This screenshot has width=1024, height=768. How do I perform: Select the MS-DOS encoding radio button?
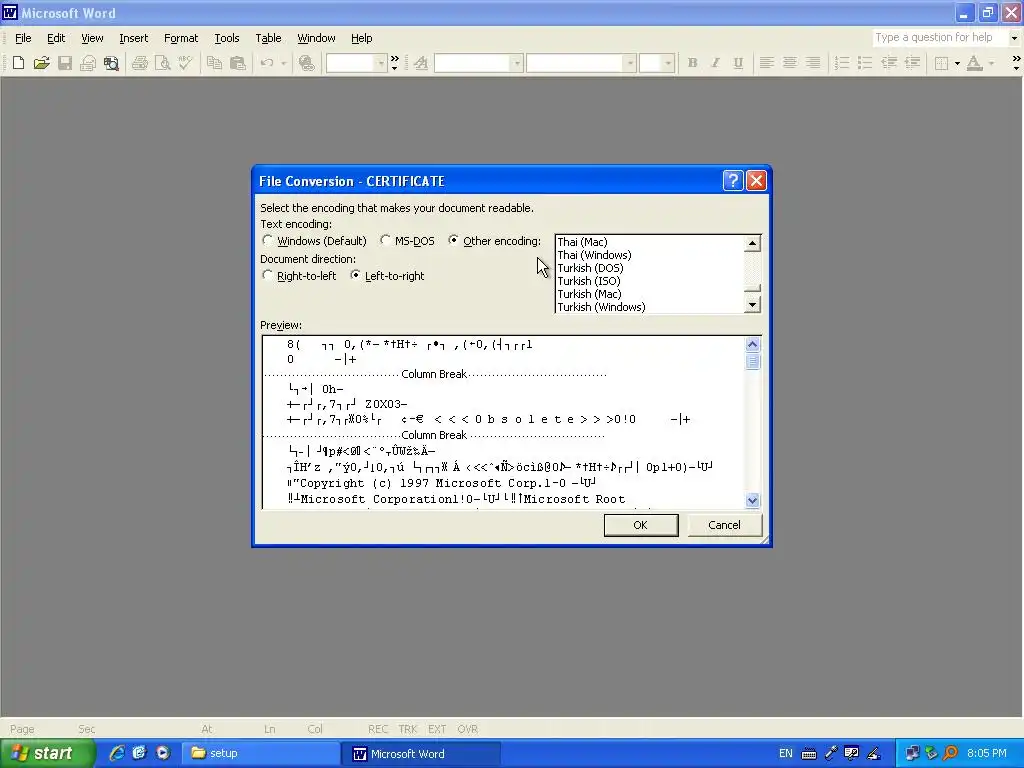point(385,240)
